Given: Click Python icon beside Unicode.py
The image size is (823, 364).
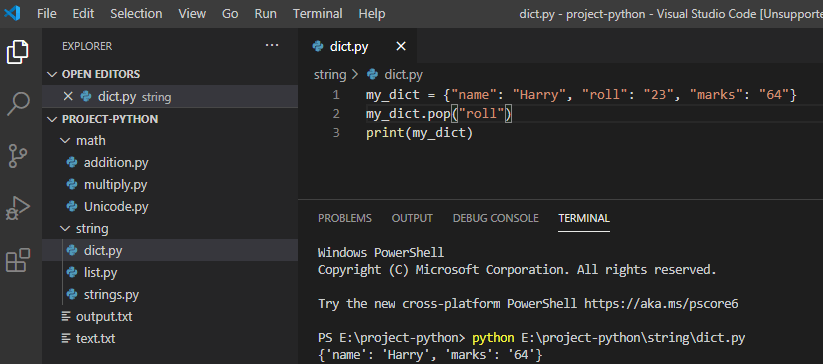Looking at the screenshot, I should pyautogui.click(x=71, y=207).
